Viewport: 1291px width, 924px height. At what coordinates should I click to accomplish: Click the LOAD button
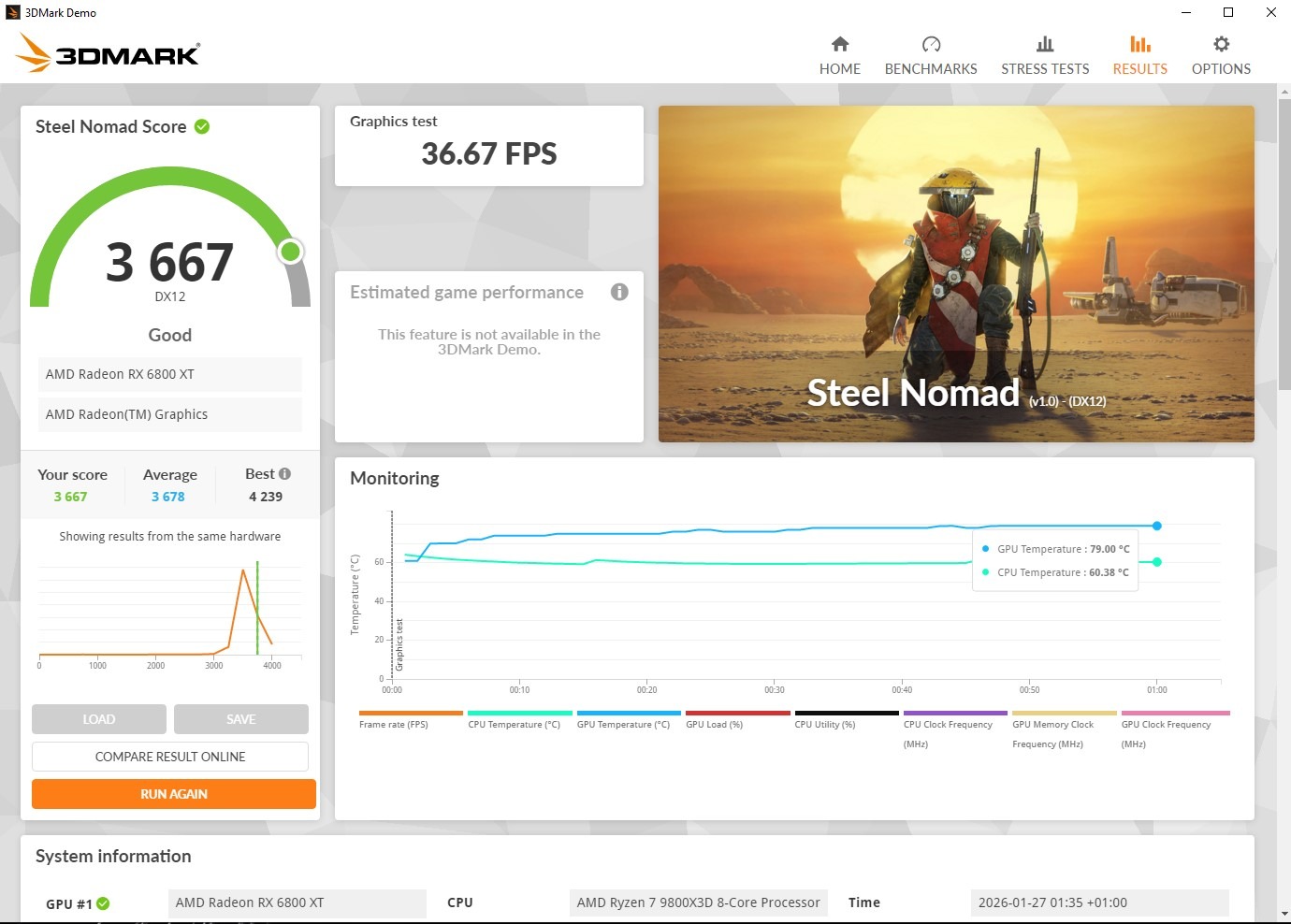click(99, 719)
